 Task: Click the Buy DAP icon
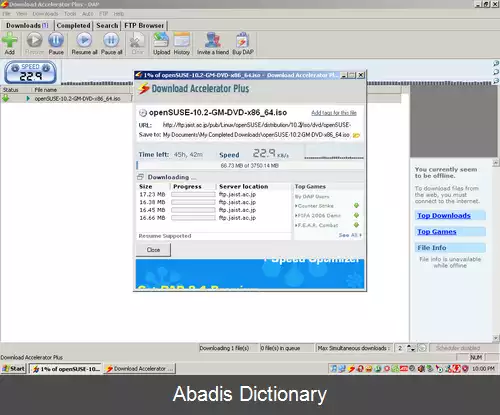243,40
